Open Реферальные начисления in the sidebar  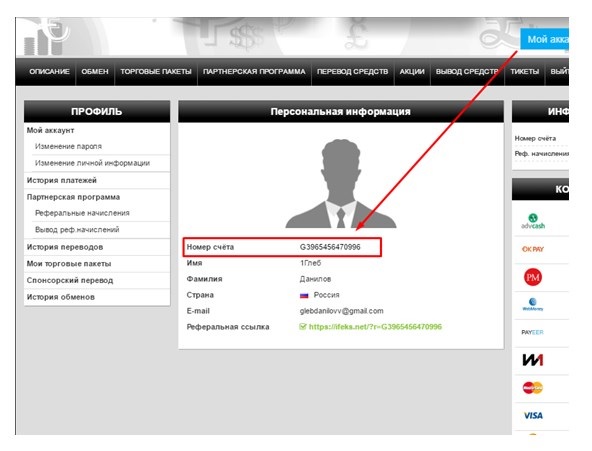click(82, 213)
